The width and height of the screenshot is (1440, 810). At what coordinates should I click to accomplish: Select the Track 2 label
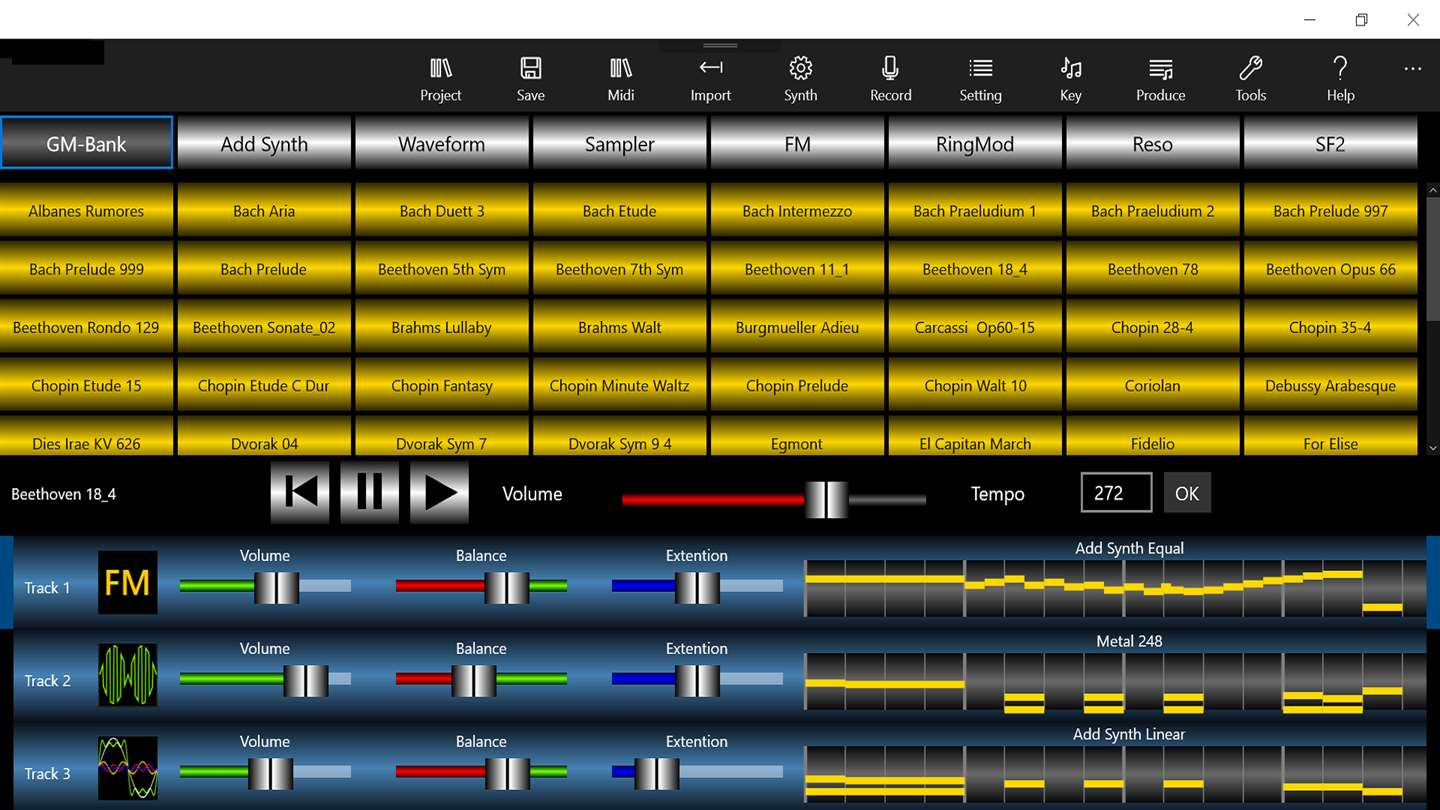pos(47,681)
